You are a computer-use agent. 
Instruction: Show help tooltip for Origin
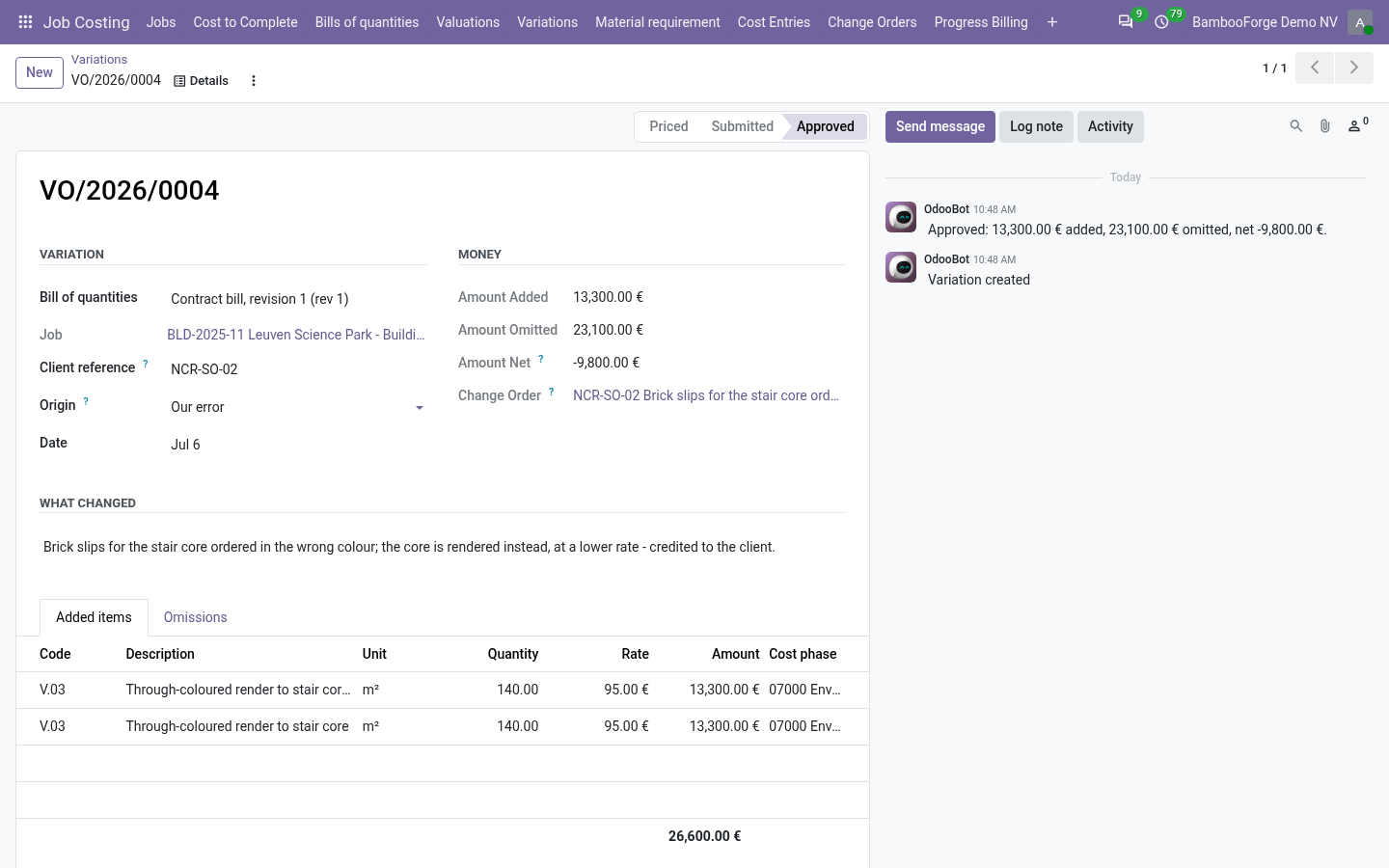point(86,401)
